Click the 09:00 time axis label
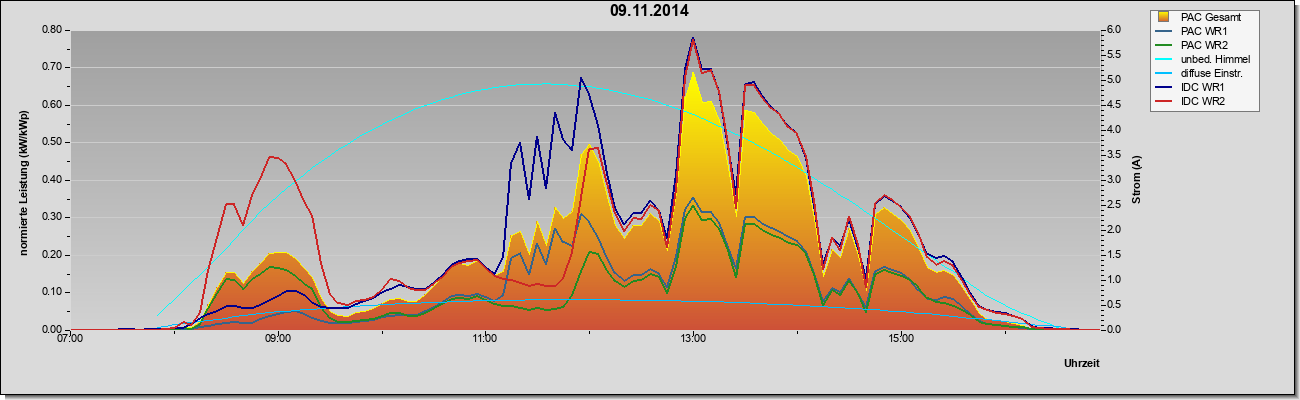The width and height of the screenshot is (1300, 400). [x=278, y=339]
